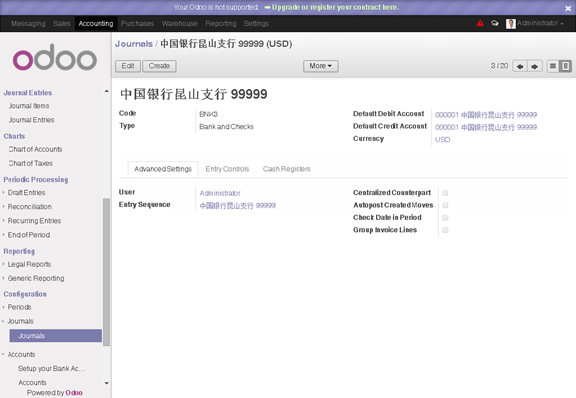Click the Configuration section header
Viewport: 576px width, 398px height.
click(25, 294)
